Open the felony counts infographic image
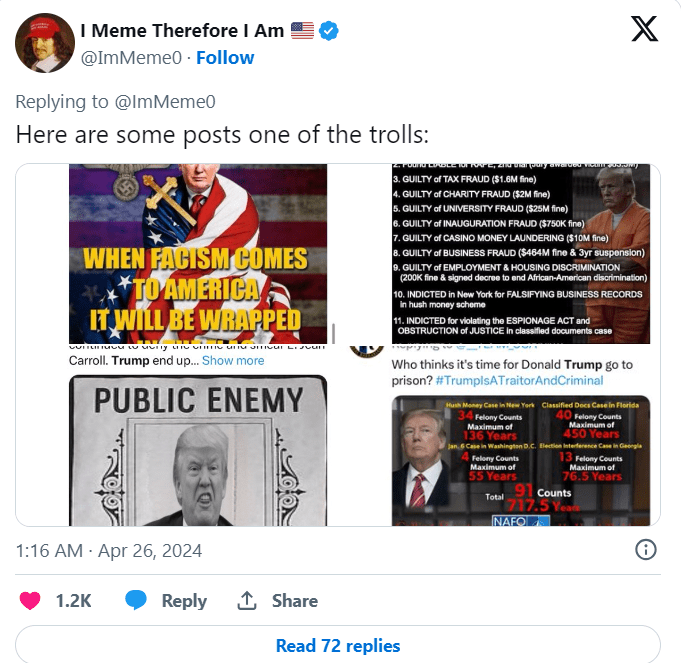 click(x=521, y=461)
